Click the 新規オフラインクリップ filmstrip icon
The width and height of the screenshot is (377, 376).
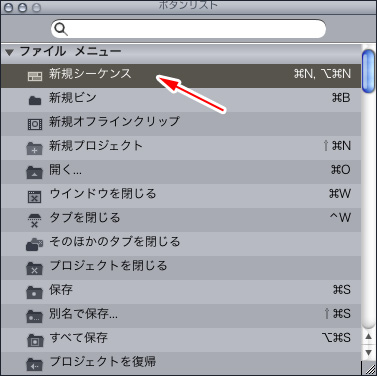tap(35, 124)
